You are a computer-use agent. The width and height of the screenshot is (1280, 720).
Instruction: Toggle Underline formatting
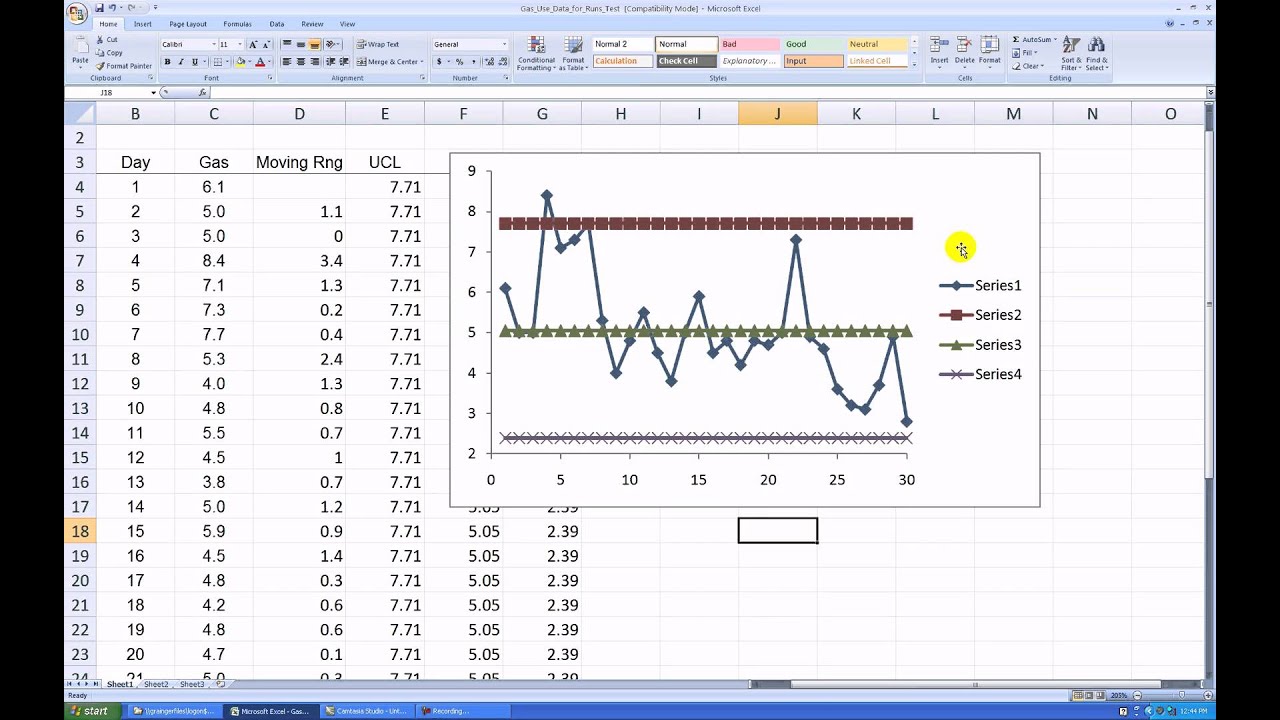194,62
